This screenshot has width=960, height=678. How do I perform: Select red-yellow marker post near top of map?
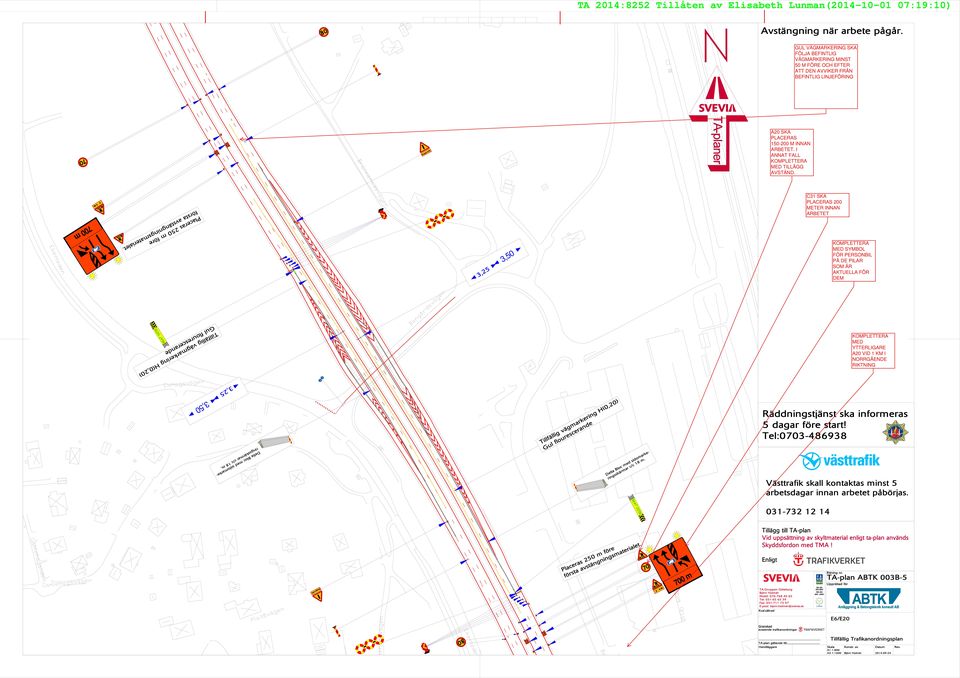click(377, 70)
